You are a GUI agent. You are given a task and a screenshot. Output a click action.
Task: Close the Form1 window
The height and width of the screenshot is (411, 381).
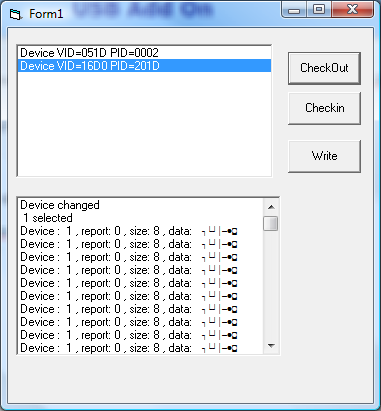click(x=352, y=10)
